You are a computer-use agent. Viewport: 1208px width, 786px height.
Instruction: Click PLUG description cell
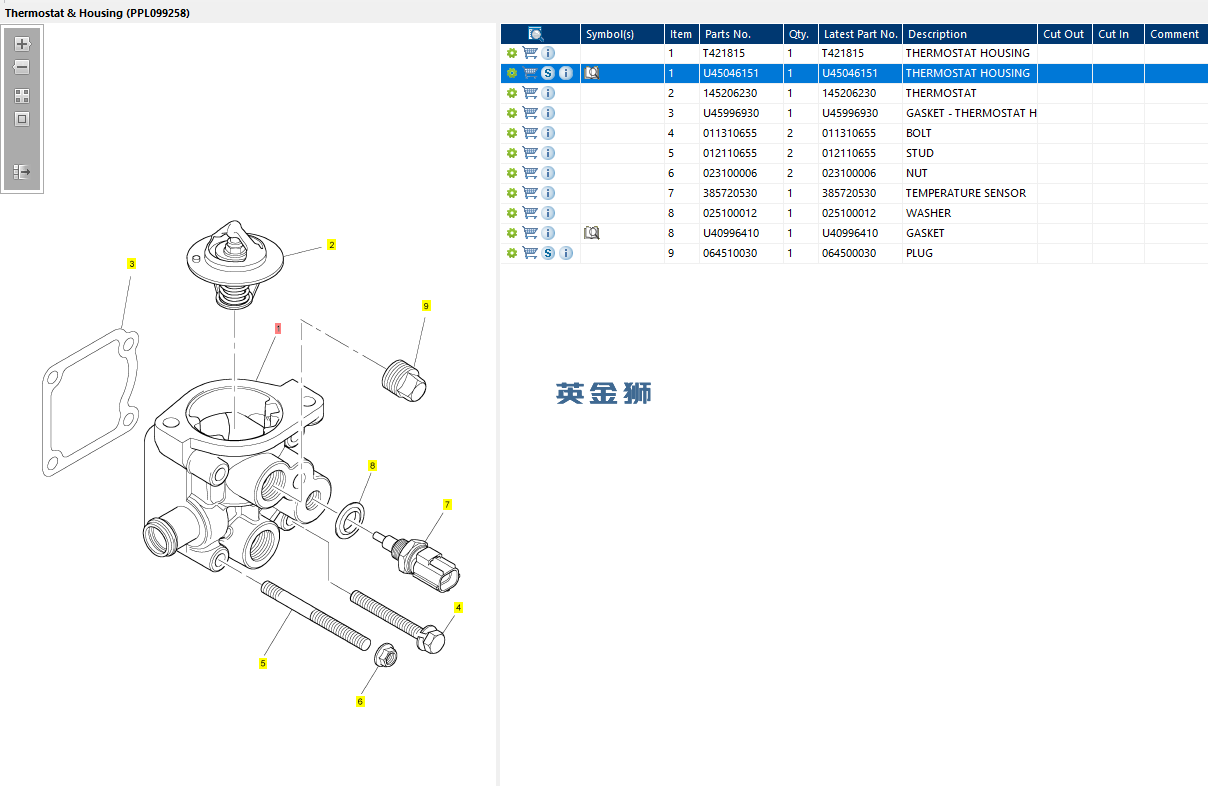click(970, 253)
